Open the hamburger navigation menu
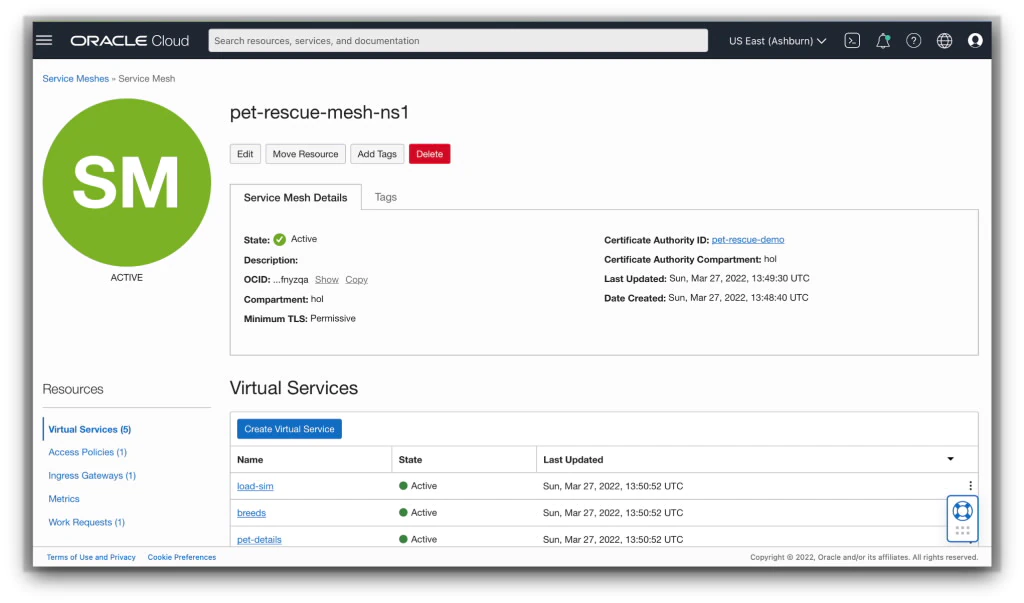Screen dimensions: 1024x603 pos(44,41)
